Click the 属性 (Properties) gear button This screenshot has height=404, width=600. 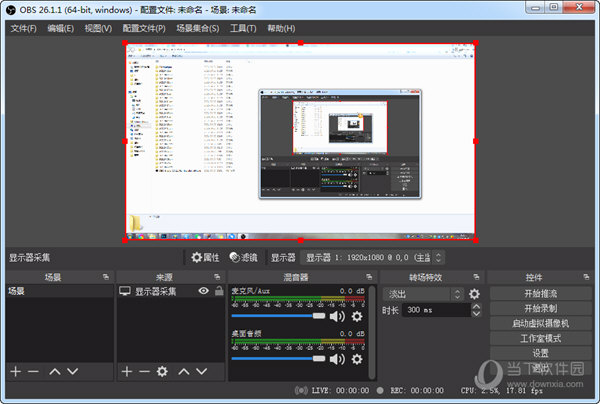pos(204,257)
